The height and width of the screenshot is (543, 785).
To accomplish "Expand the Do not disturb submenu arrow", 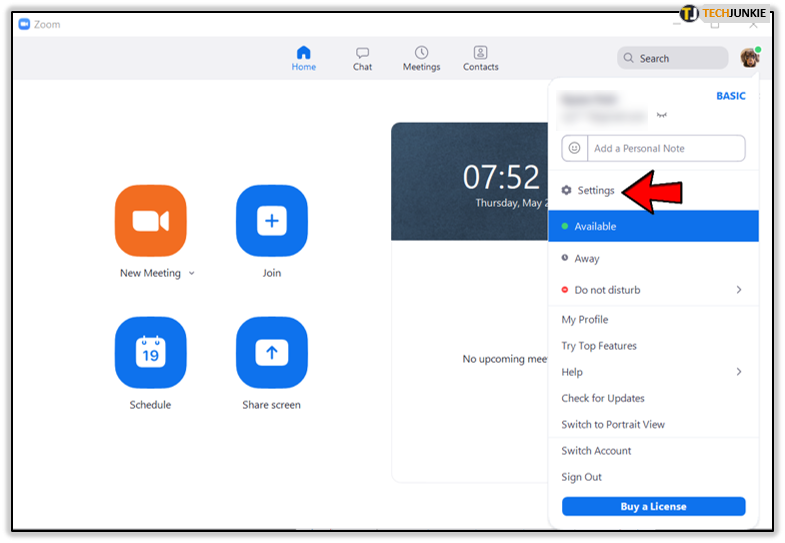I will point(739,290).
